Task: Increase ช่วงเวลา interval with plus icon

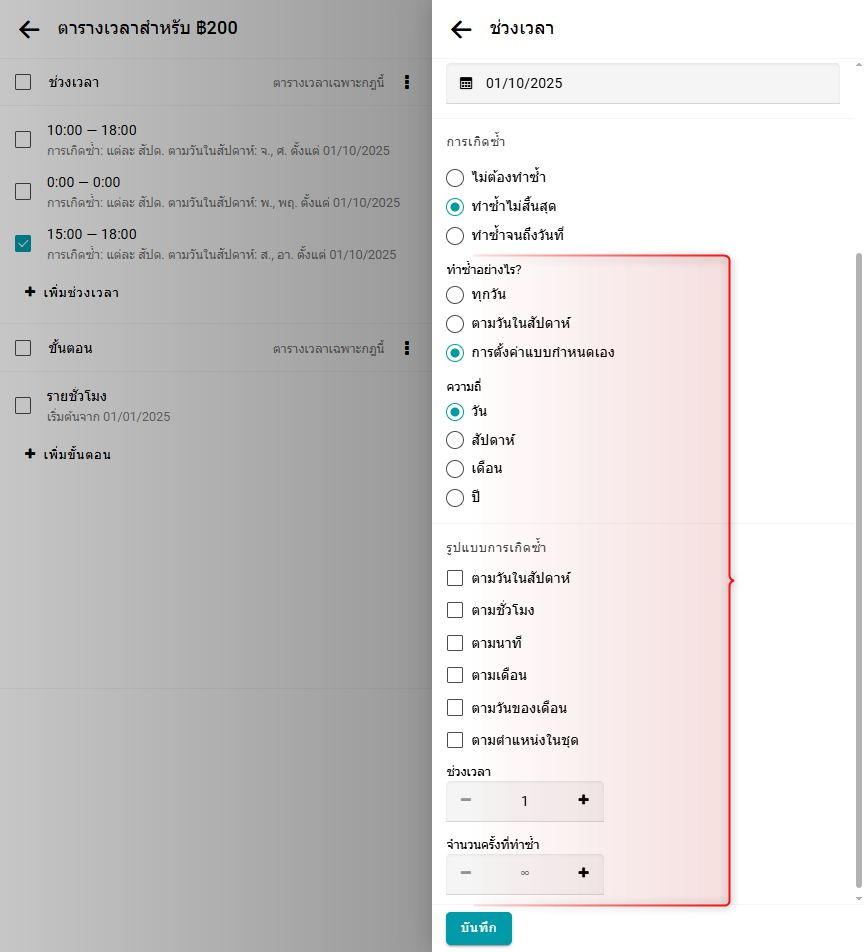Action: [x=583, y=800]
